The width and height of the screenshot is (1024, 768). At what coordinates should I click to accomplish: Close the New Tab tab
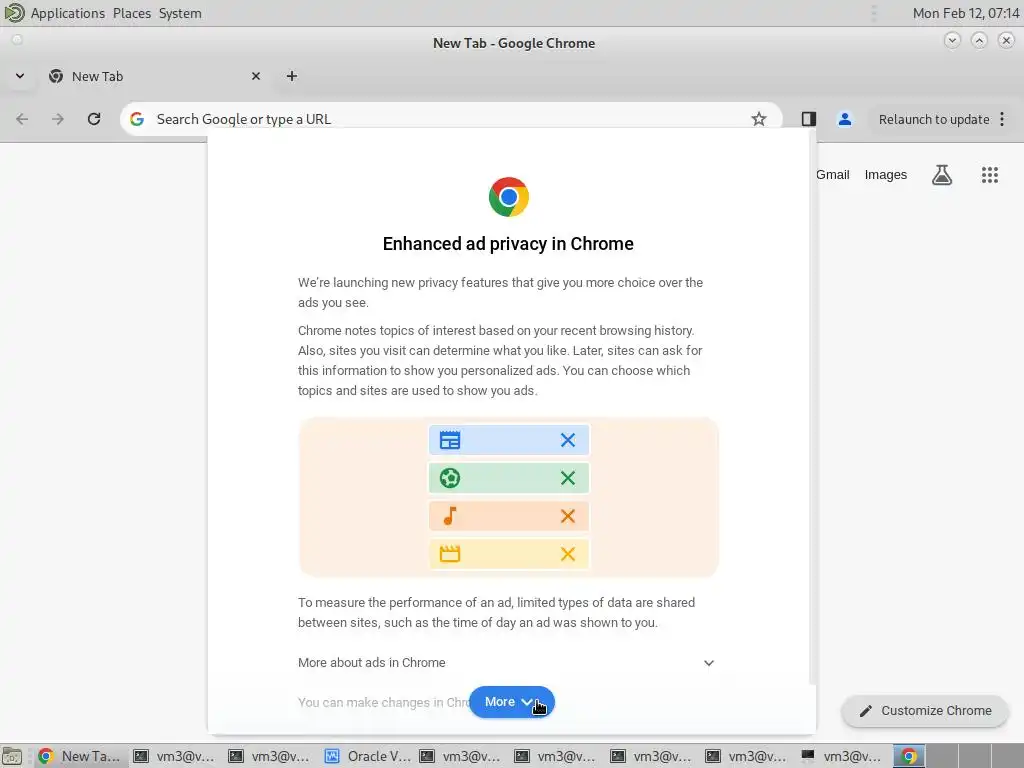[256, 76]
